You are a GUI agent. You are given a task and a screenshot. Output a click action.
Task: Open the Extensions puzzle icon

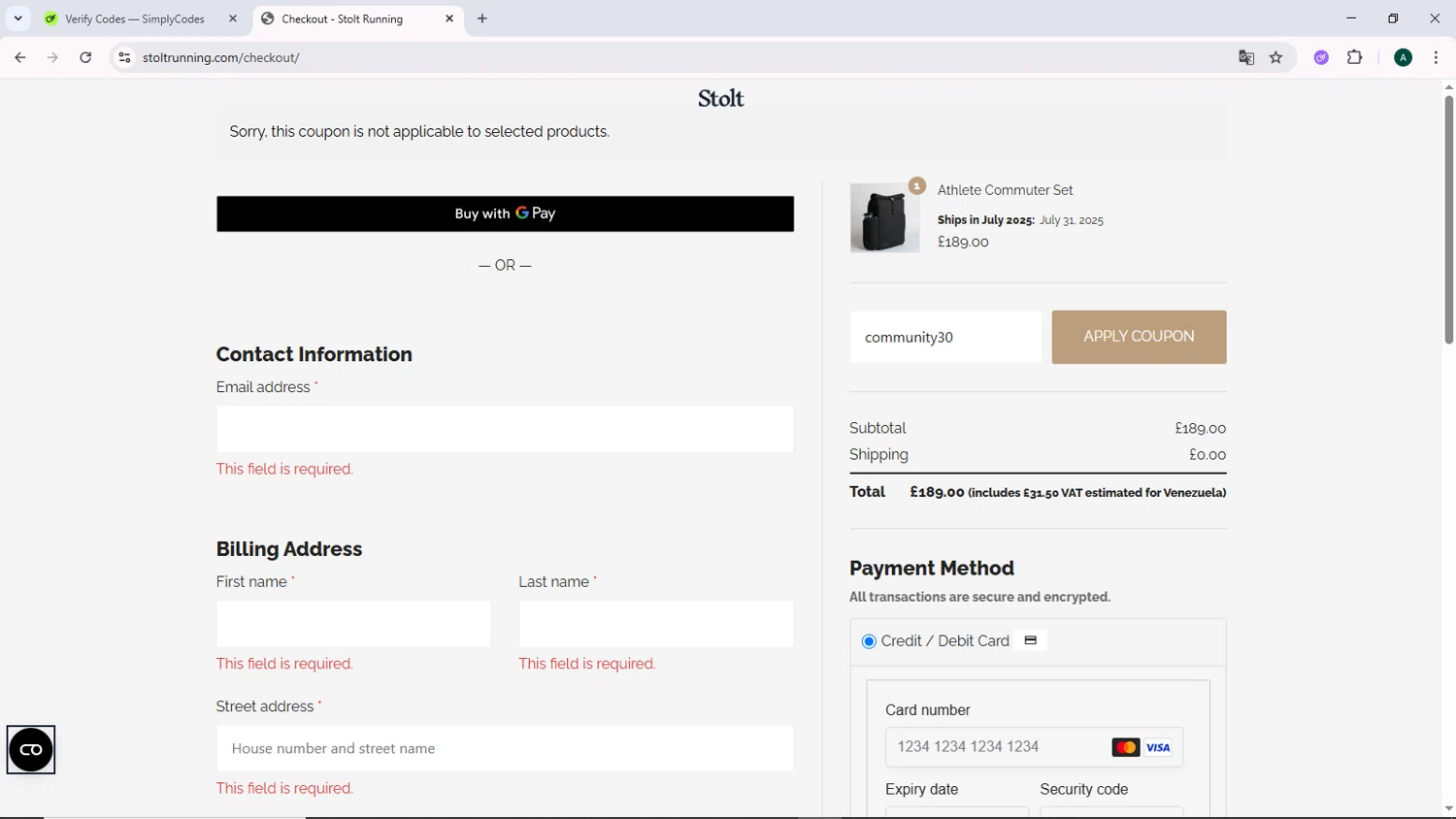point(1355,57)
